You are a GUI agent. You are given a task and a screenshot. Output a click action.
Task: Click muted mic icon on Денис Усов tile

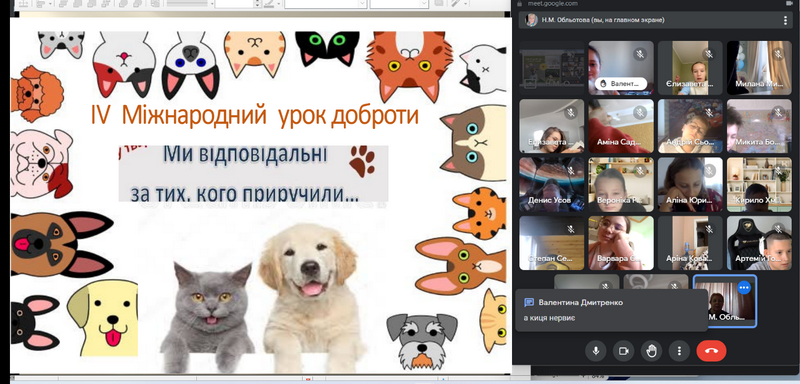click(x=570, y=170)
